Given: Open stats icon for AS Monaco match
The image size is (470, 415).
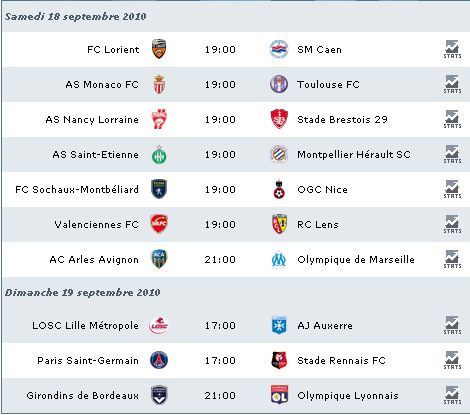Looking at the screenshot, I should [452, 84].
